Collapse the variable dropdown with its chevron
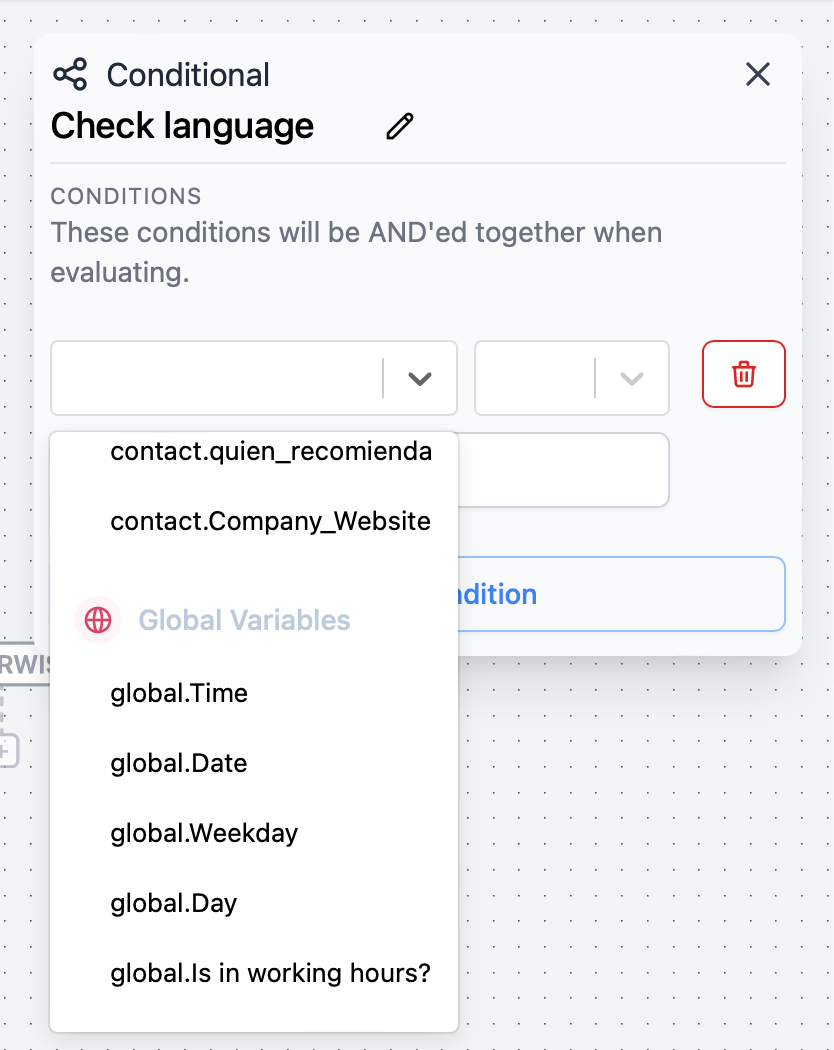Image resolution: width=834 pixels, height=1050 pixels. pos(420,378)
